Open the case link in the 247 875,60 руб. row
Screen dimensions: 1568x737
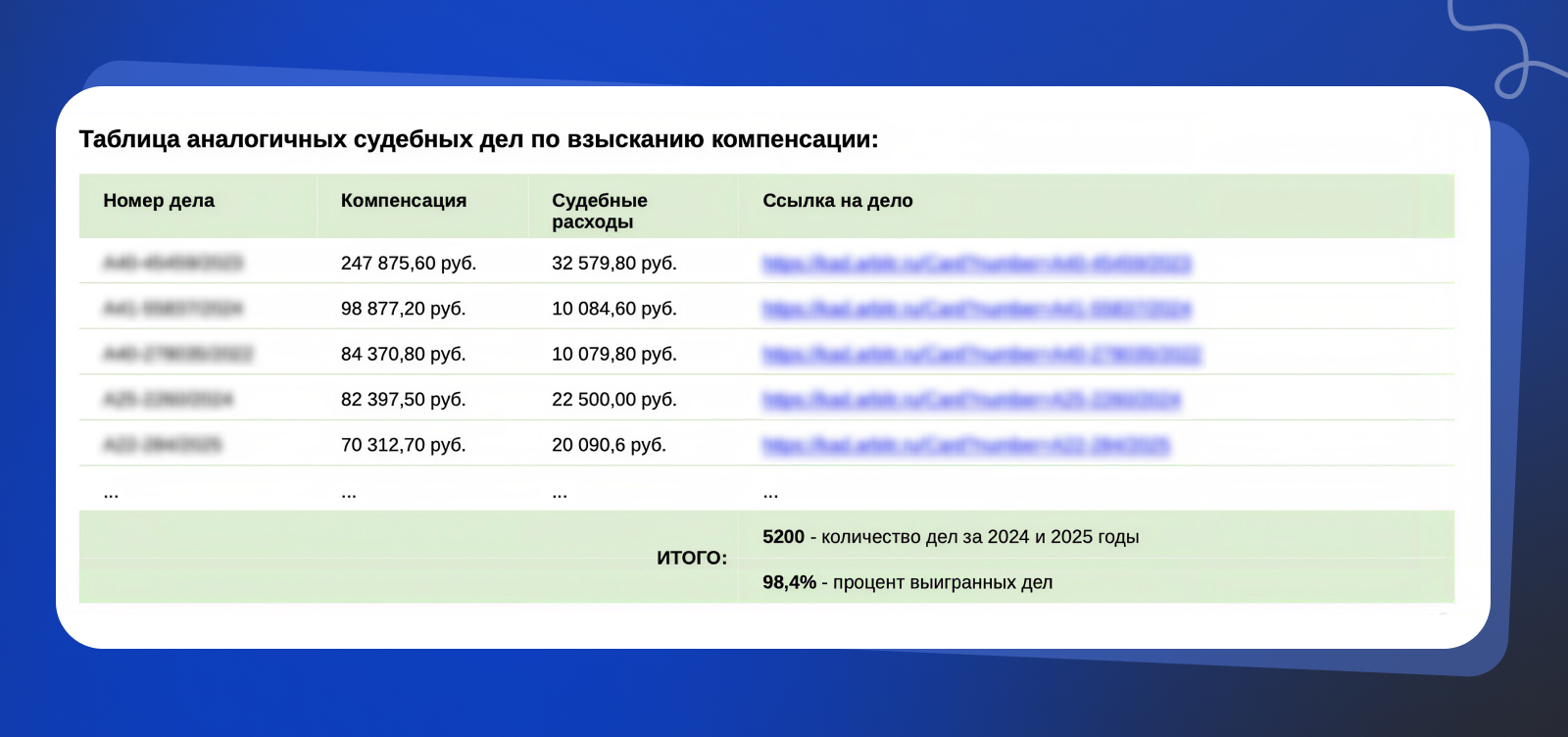coord(977,264)
